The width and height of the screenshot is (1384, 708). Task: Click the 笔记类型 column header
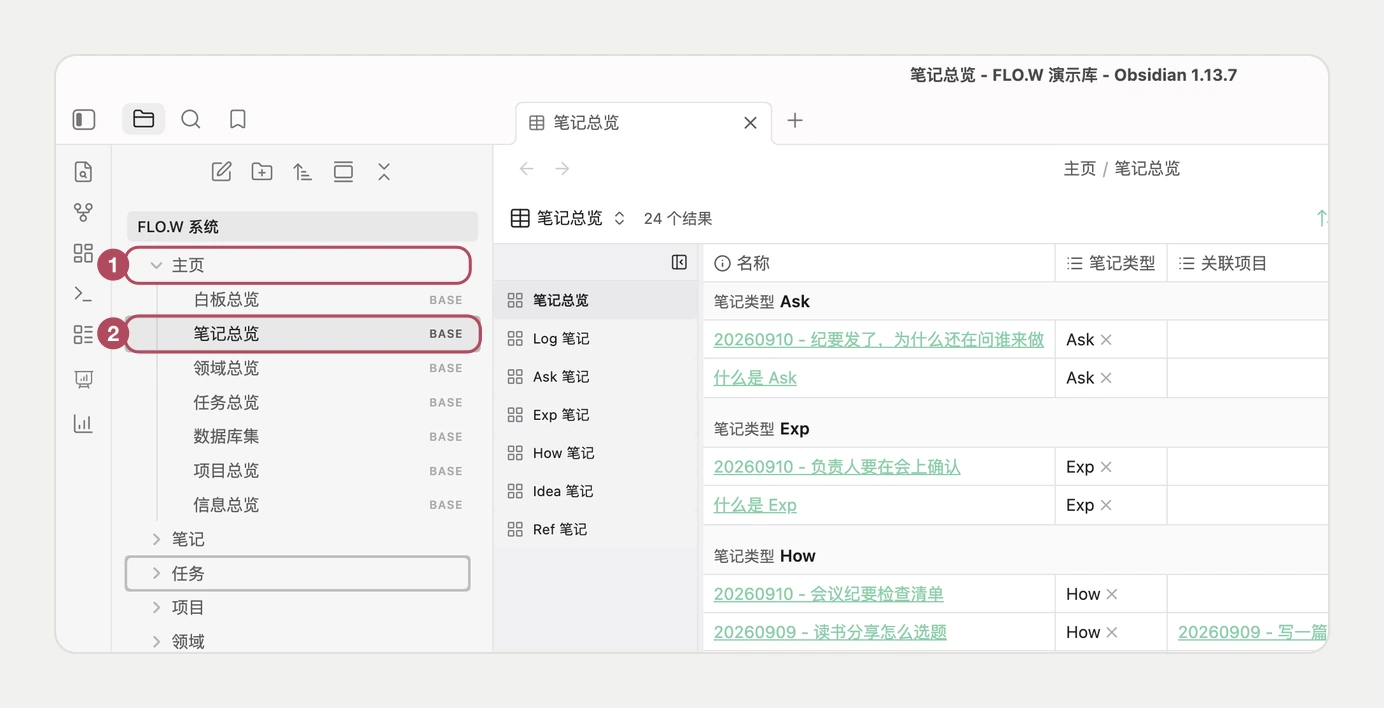click(1111, 263)
